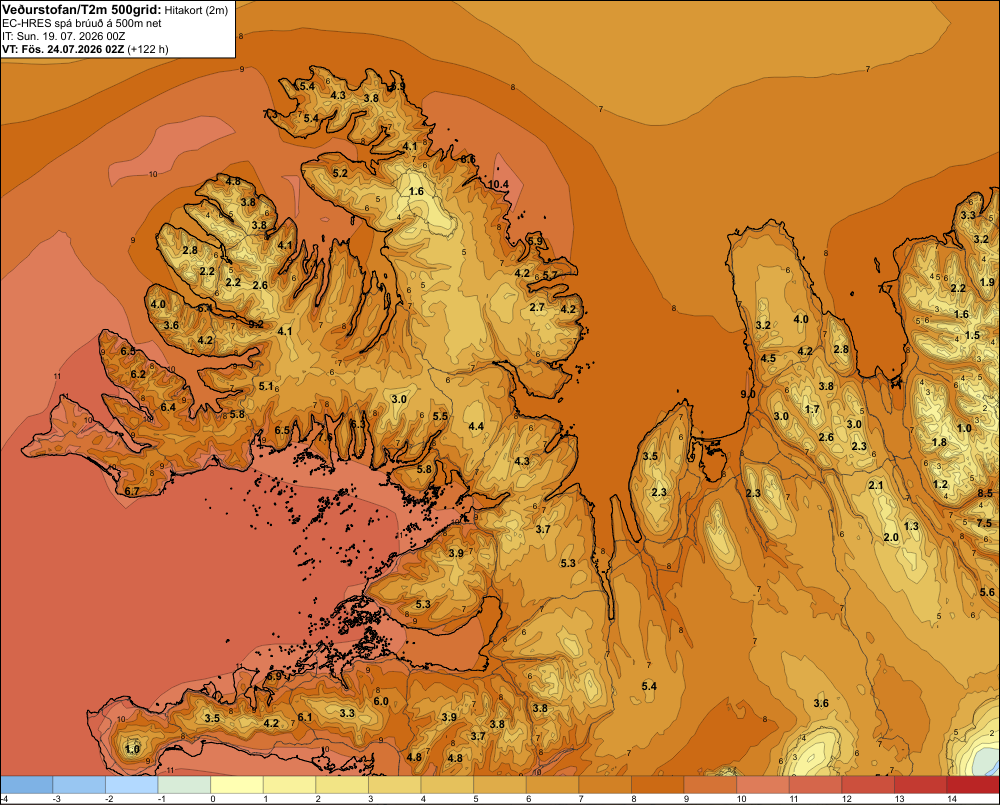Click the 9.2 temperature label

[x=256, y=324]
